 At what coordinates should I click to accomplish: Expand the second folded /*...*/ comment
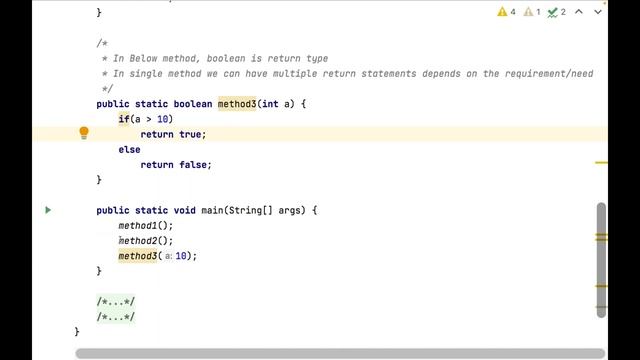(116, 317)
